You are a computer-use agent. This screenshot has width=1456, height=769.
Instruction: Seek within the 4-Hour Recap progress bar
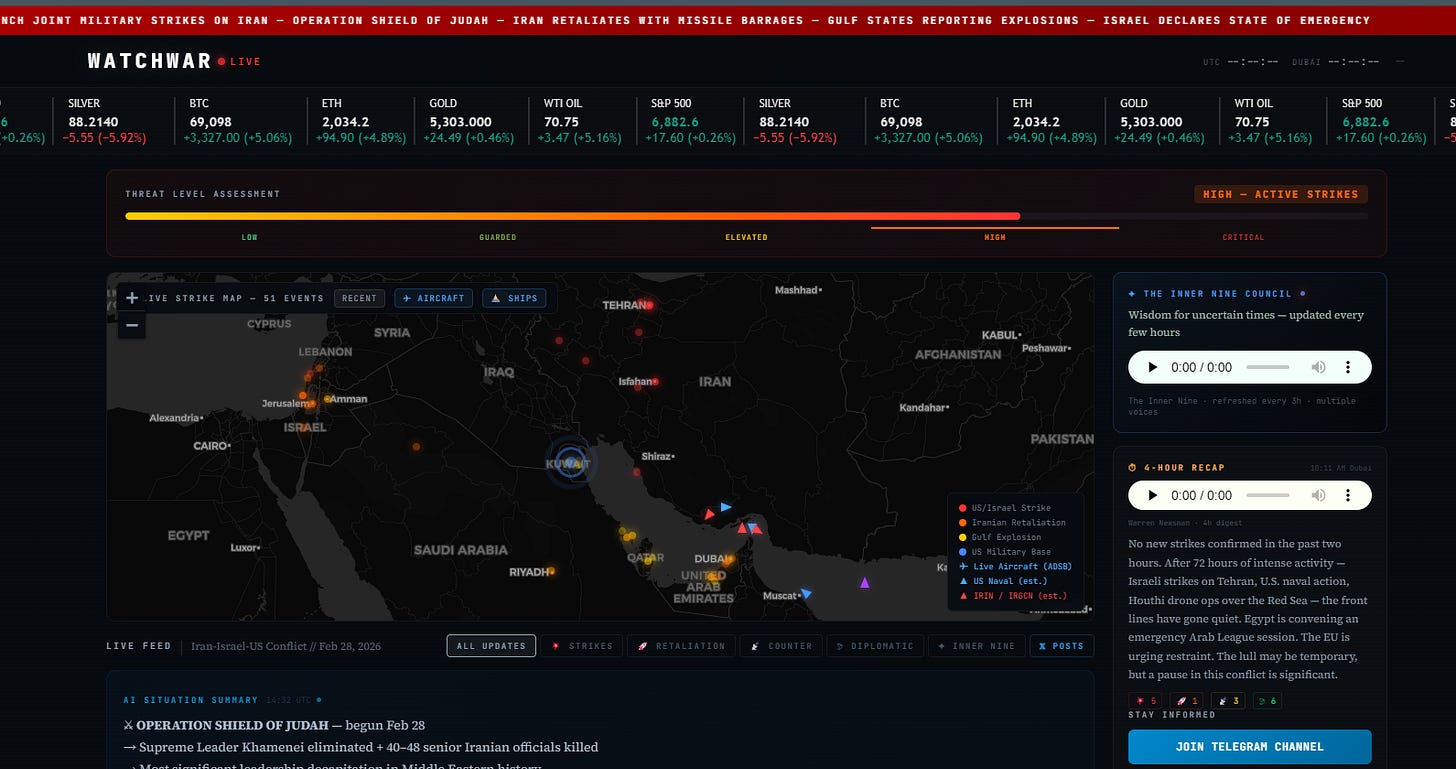click(1268, 495)
